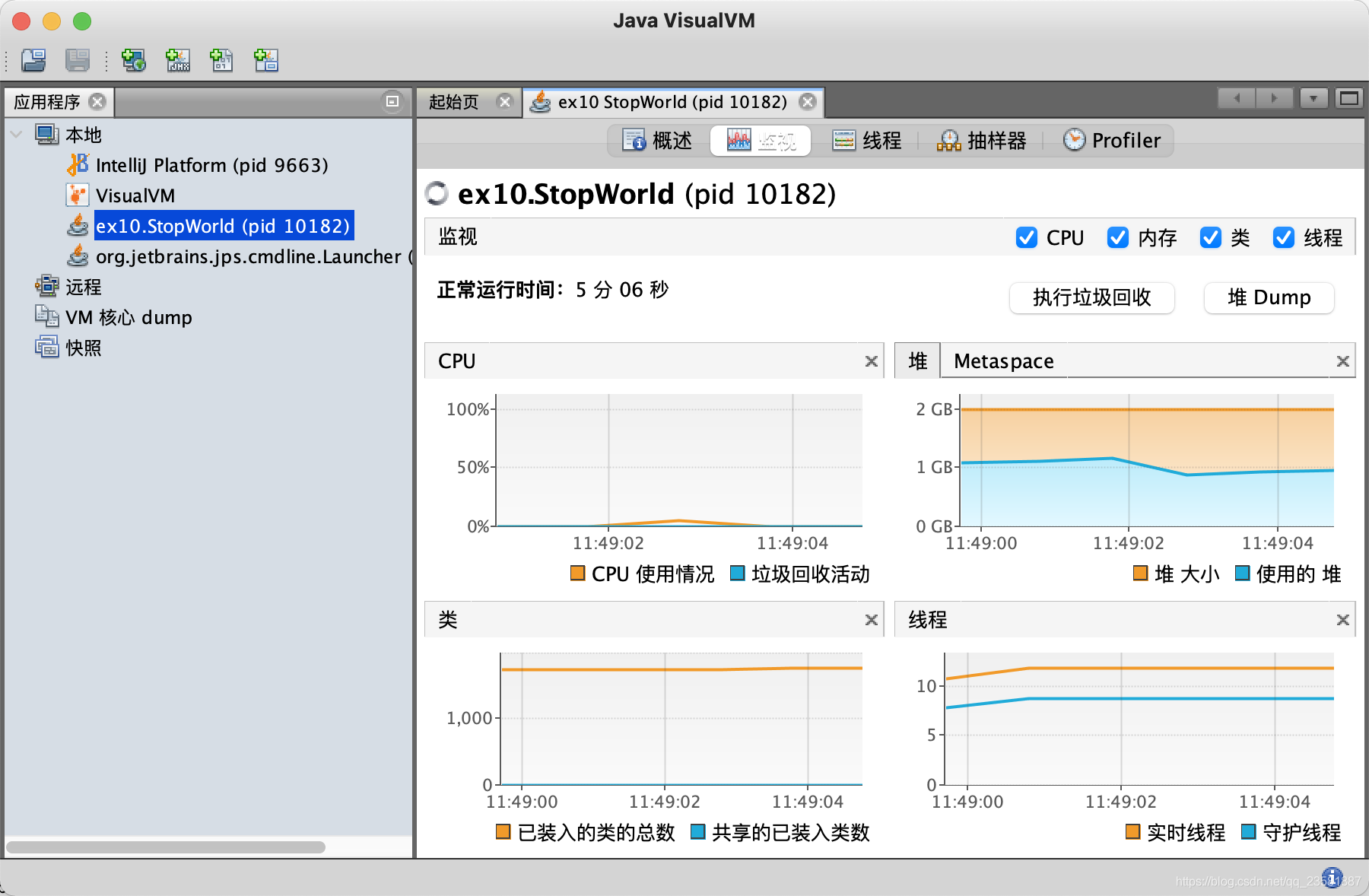Uncheck the 类 checkbox
The height and width of the screenshot is (896, 1369).
pos(1211,237)
